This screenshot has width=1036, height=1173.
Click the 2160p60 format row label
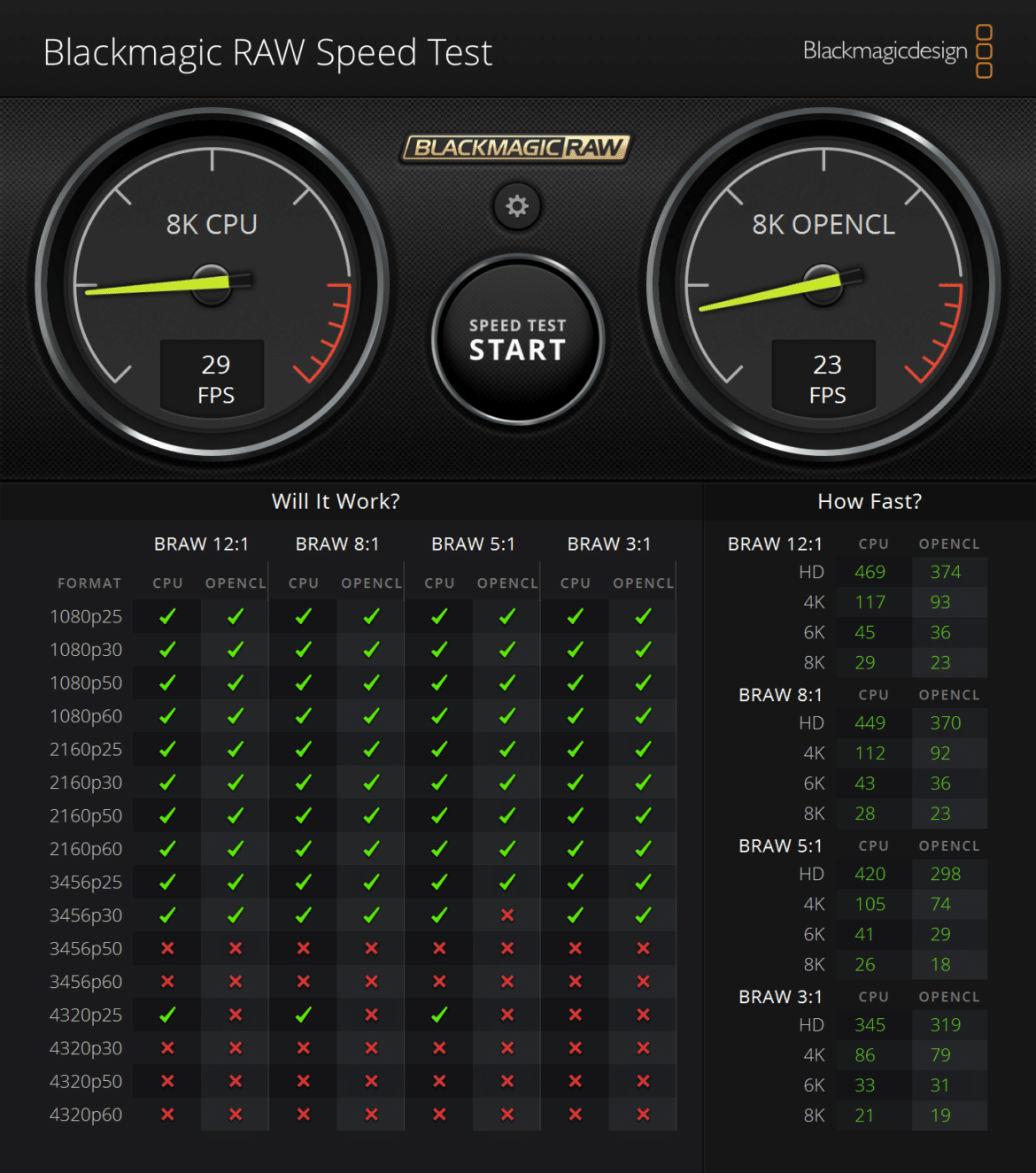coord(86,848)
